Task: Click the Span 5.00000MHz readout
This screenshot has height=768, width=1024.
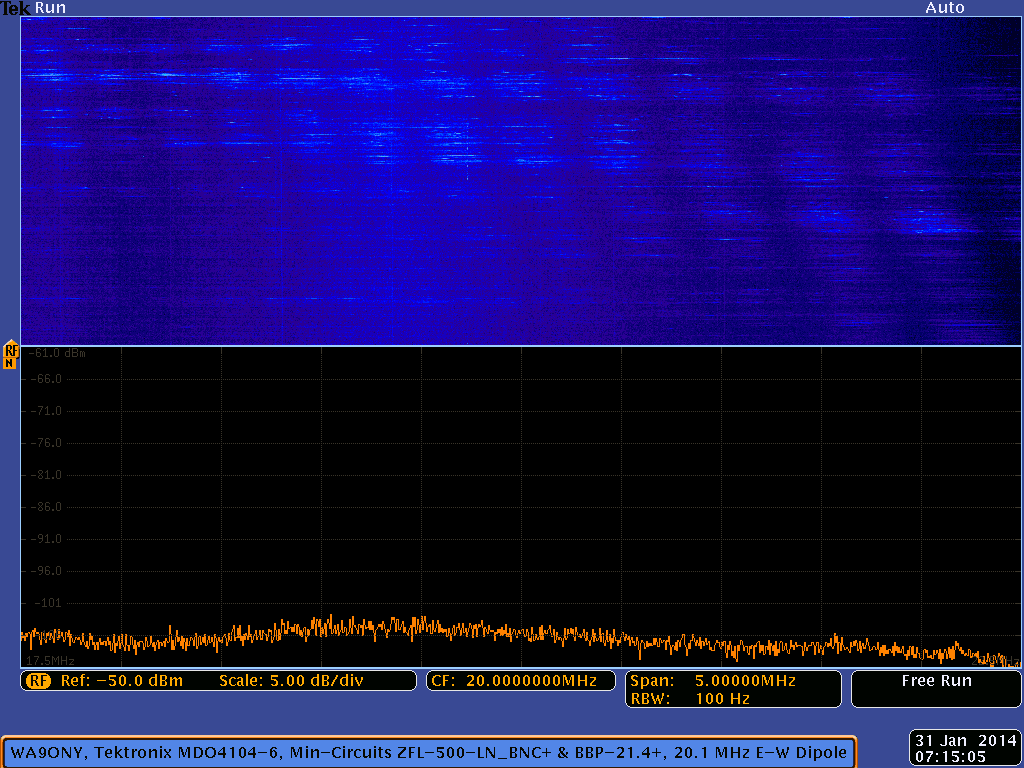Action: coord(713,680)
